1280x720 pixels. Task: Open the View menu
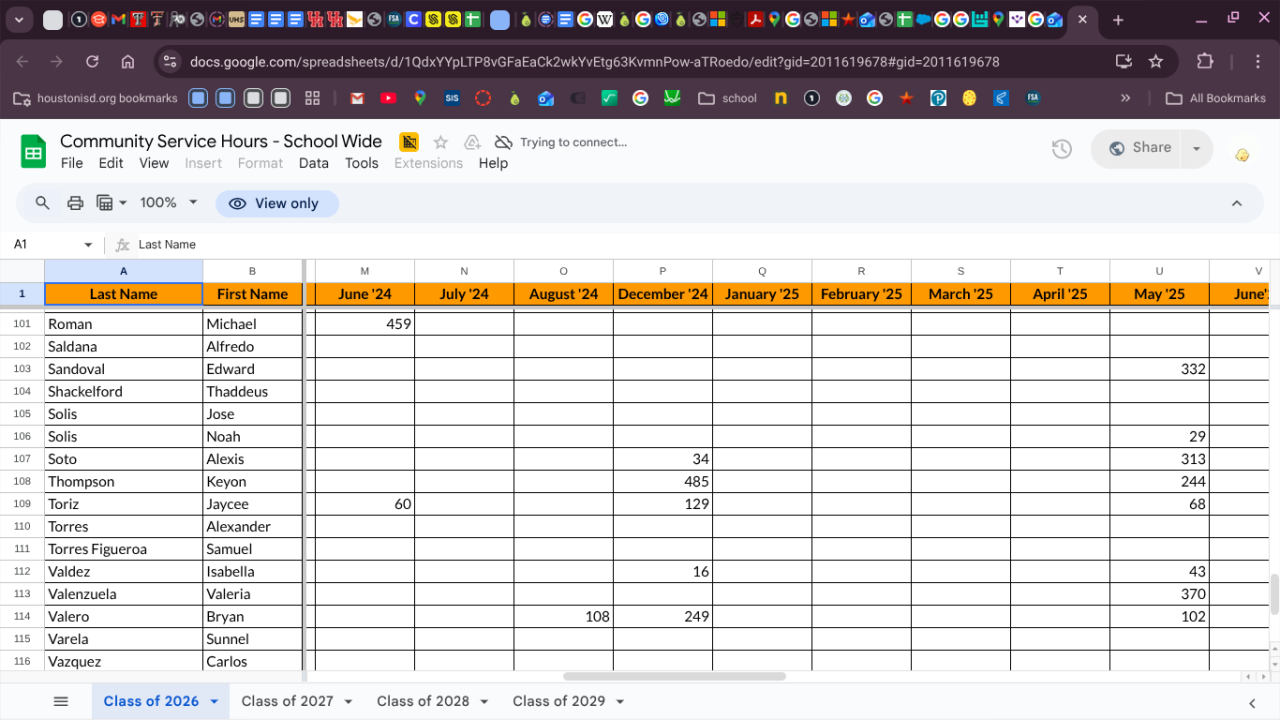154,163
